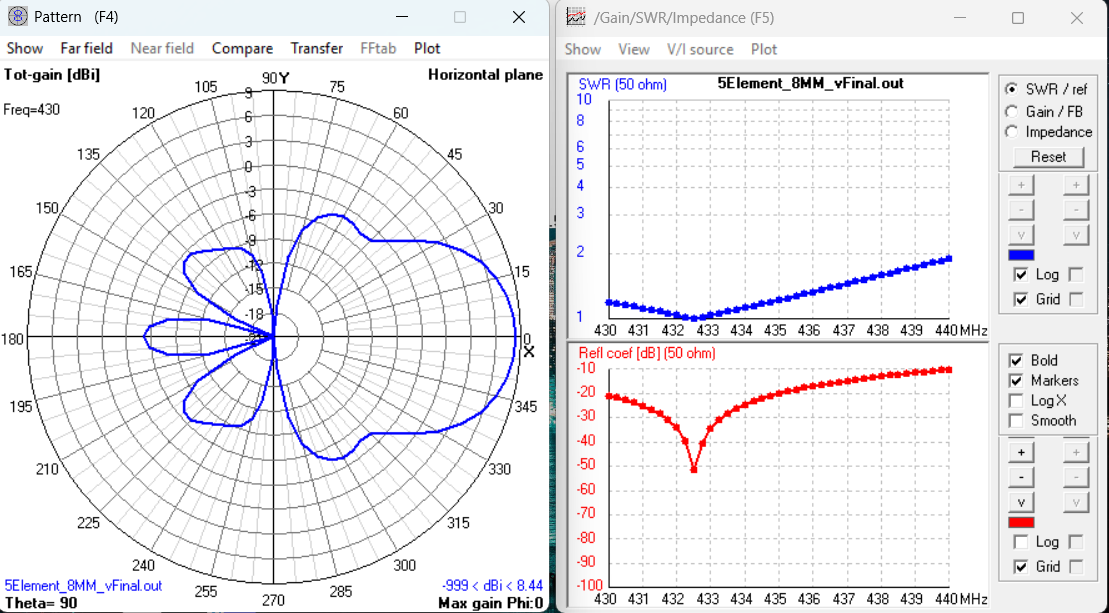Click the upper panel left V down-arrow button
The height and width of the screenshot is (613, 1109).
(1021, 235)
